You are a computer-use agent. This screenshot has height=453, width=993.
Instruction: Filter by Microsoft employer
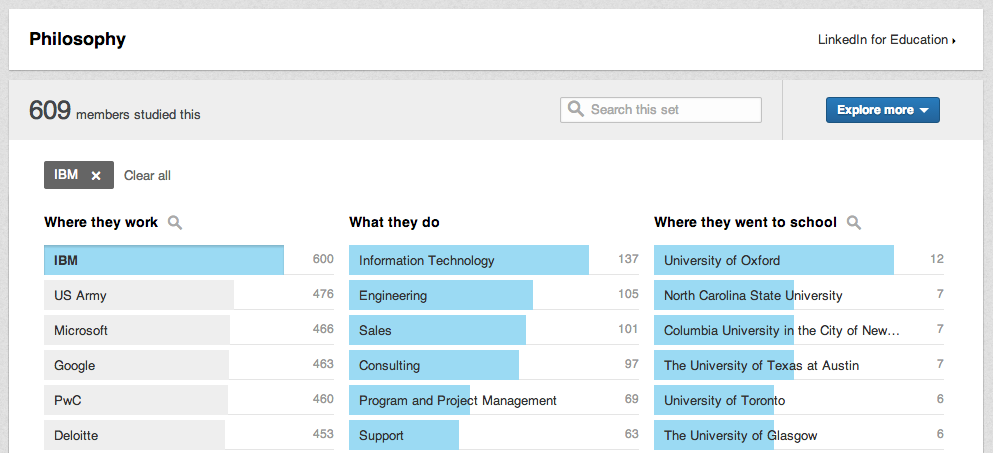tap(137, 330)
